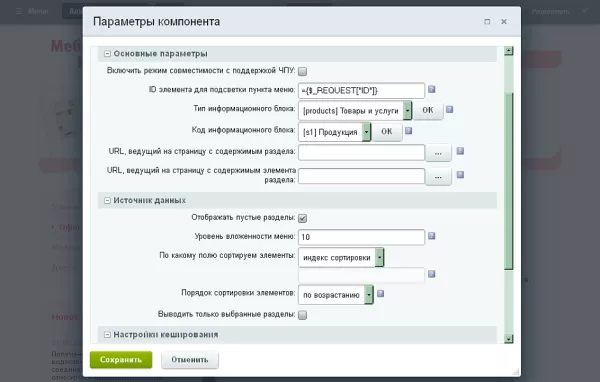Open help icon for menu highlight element ID
The image size is (600, 382).
tap(432, 90)
